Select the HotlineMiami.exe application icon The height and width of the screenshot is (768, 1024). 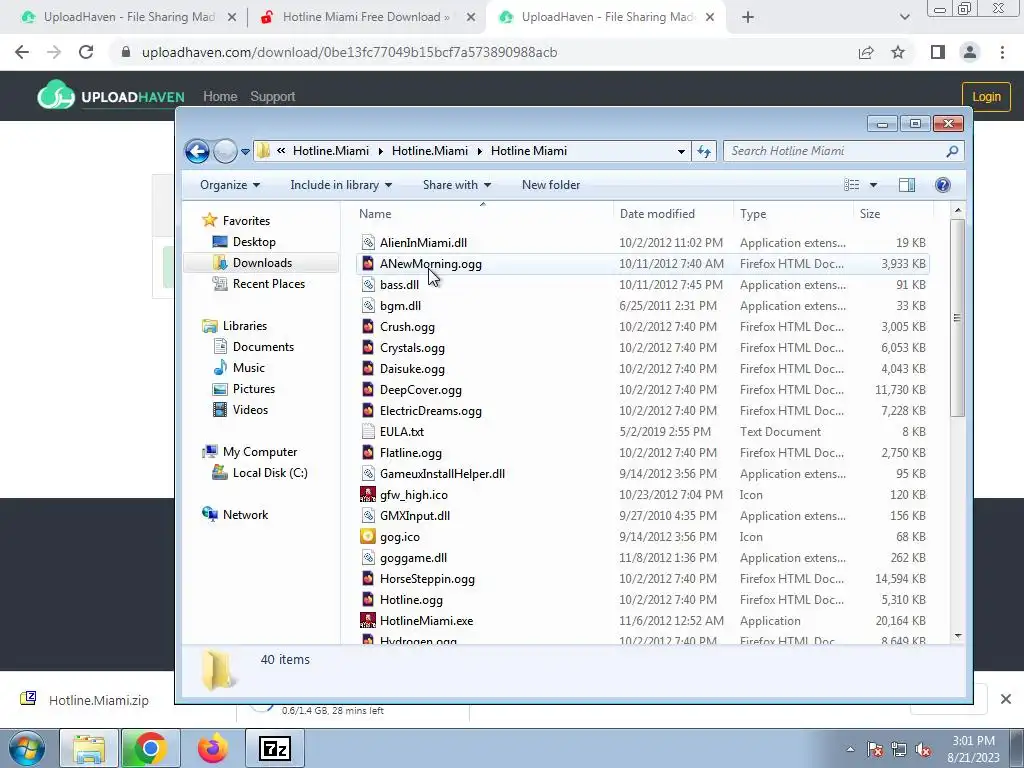(368, 620)
